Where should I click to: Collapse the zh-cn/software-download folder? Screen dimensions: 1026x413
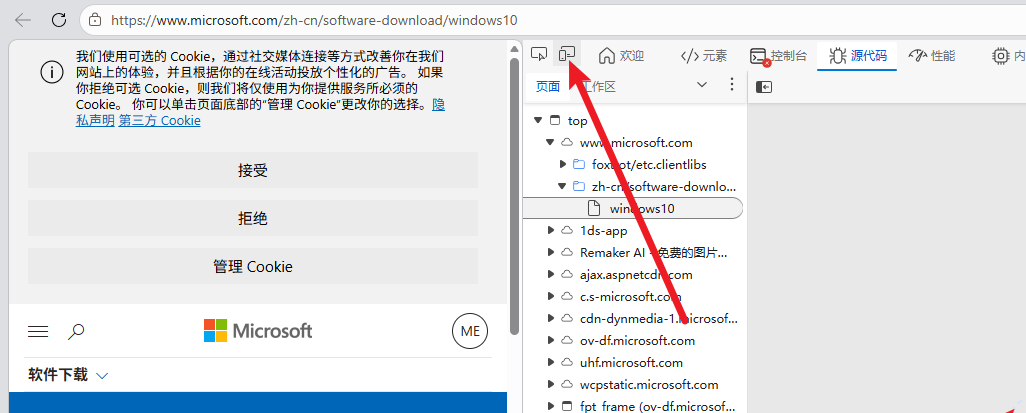click(x=561, y=187)
